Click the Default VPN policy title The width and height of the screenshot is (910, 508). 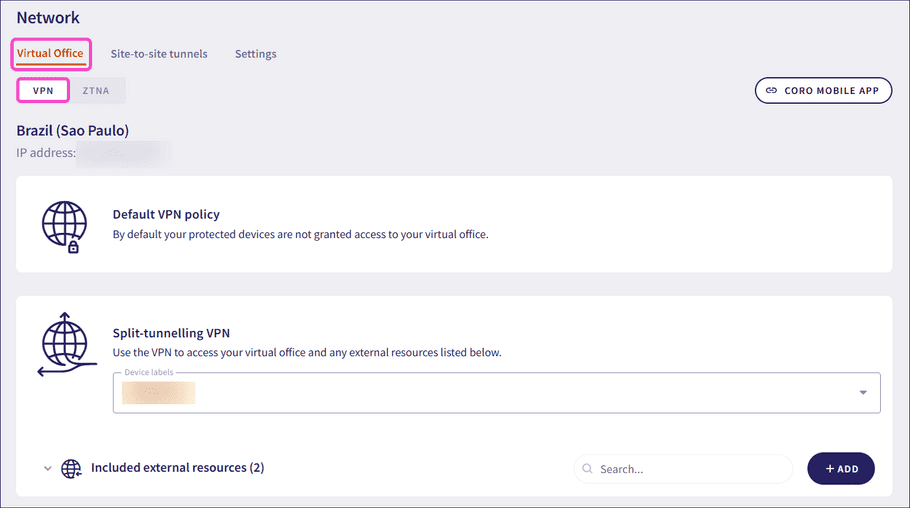(x=166, y=214)
